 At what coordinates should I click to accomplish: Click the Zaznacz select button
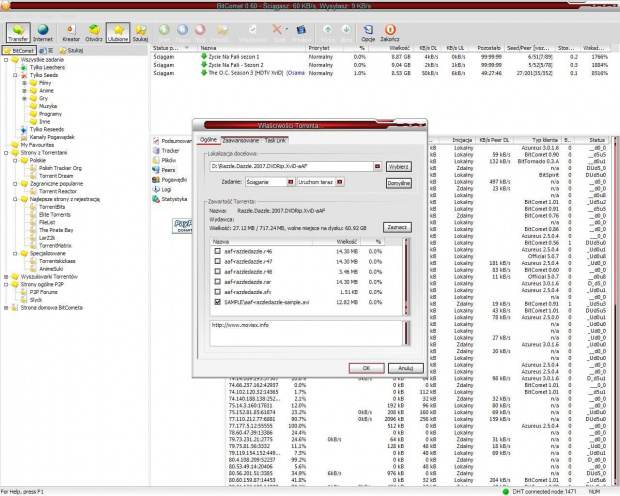pyautogui.click(x=397, y=227)
